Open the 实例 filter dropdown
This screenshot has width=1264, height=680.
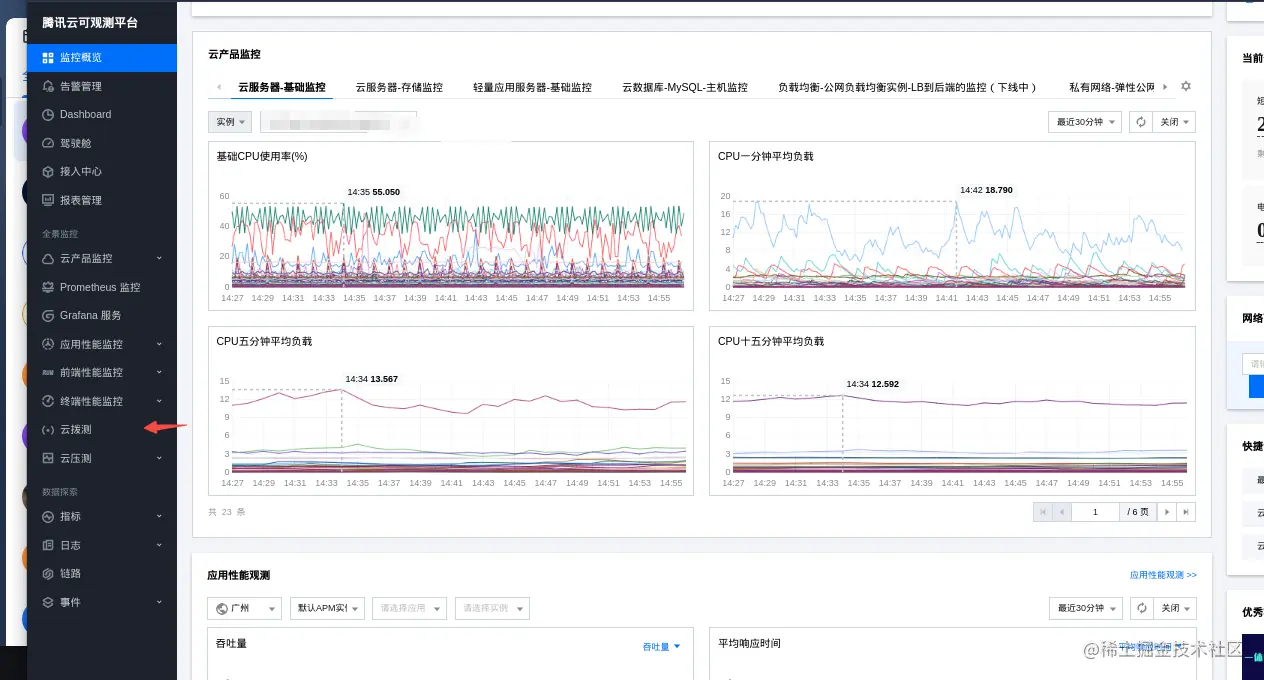[x=230, y=122]
